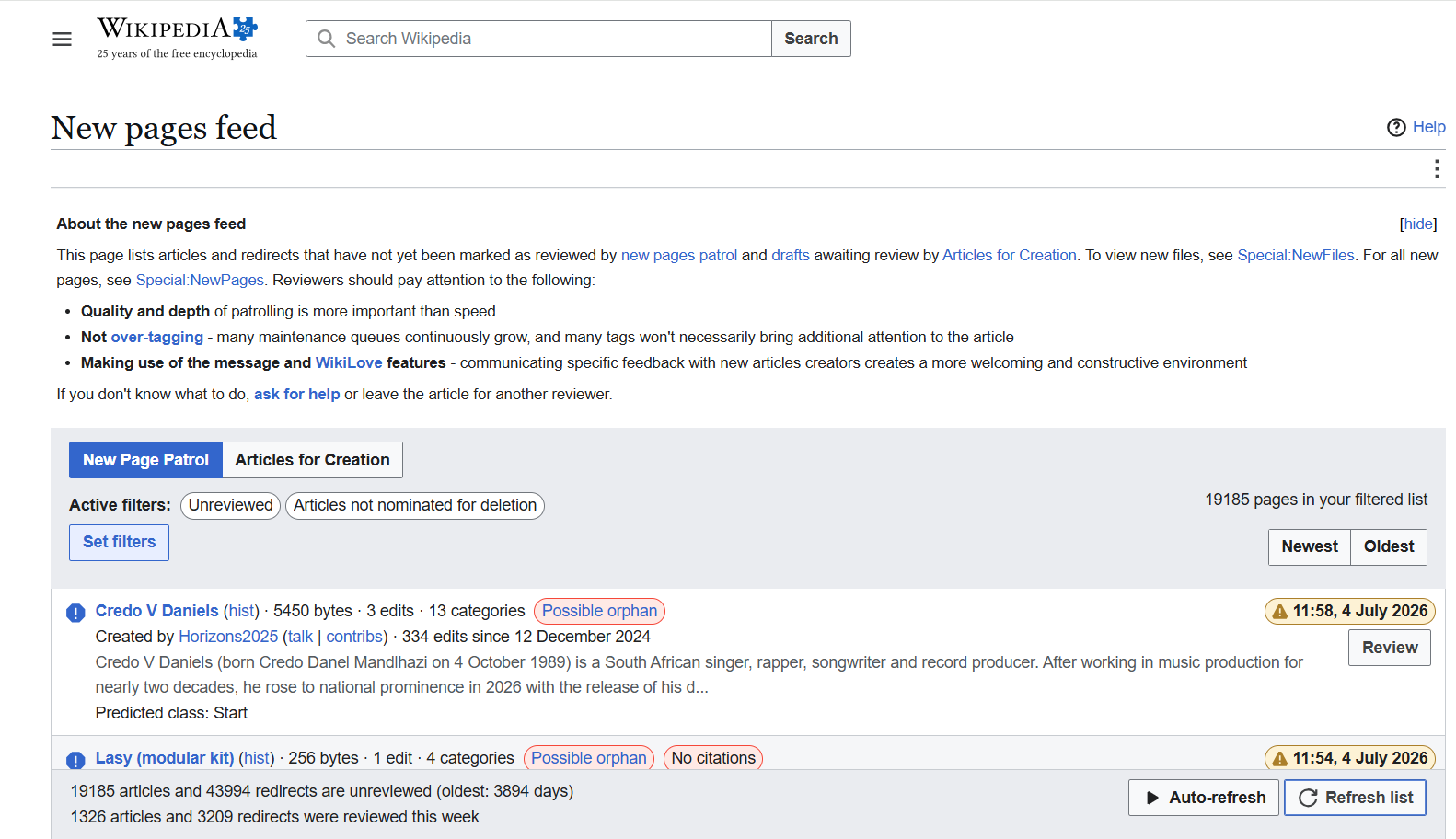Select the New Page Patrol tab

pyautogui.click(x=145, y=460)
